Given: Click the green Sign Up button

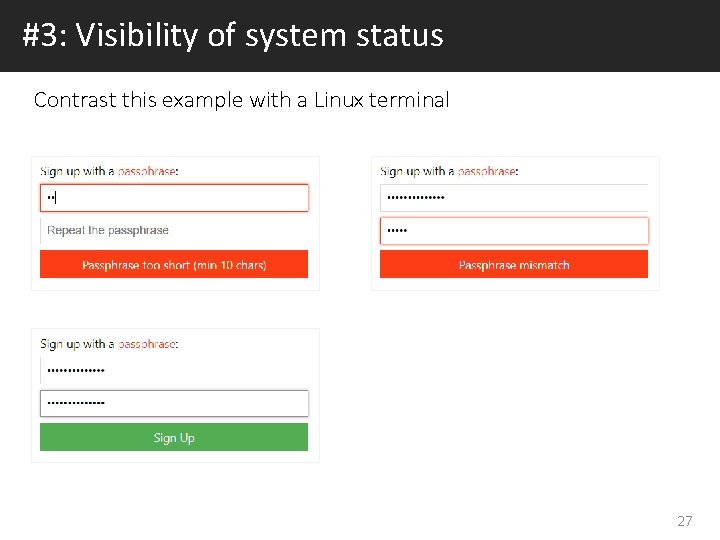Looking at the screenshot, I should (x=174, y=438).
